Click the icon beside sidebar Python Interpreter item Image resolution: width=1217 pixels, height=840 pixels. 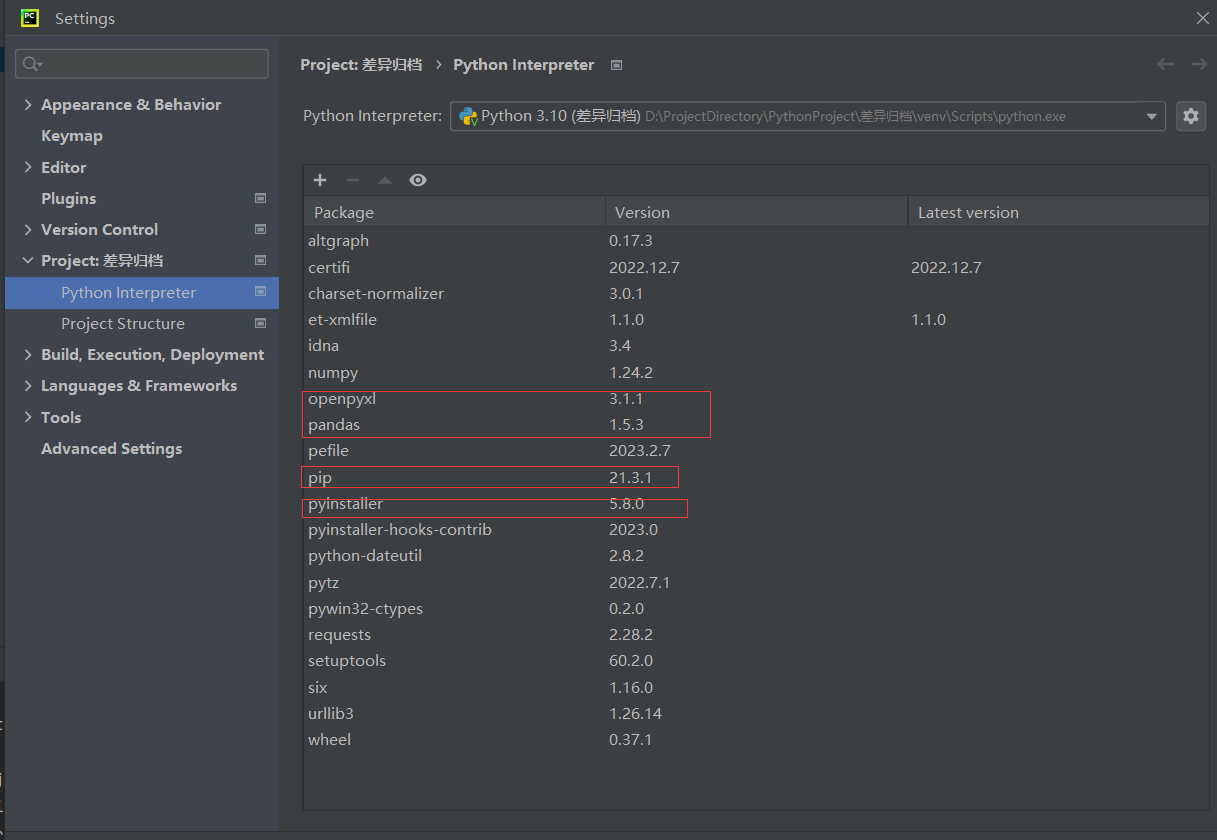[x=261, y=292]
